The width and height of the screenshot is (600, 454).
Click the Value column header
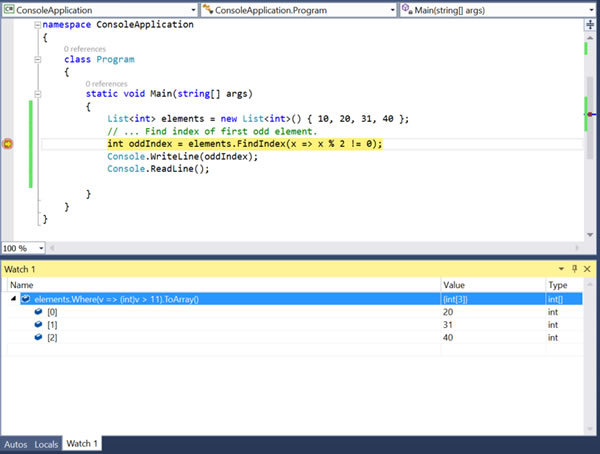[454, 285]
